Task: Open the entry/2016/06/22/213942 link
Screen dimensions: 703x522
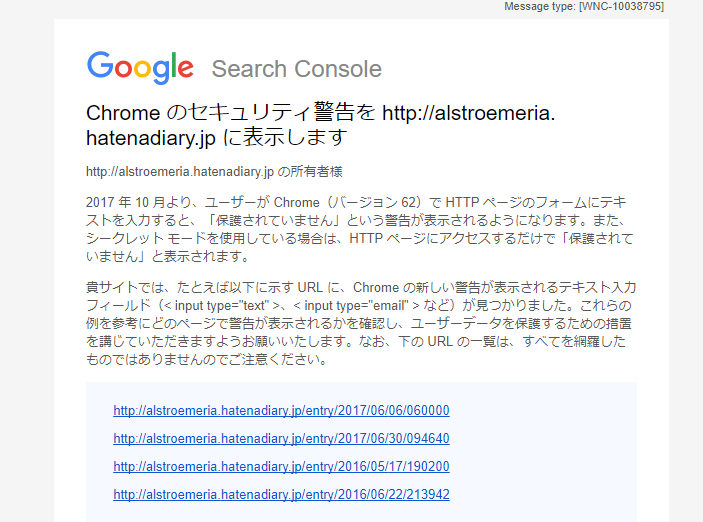Action: tap(281, 494)
